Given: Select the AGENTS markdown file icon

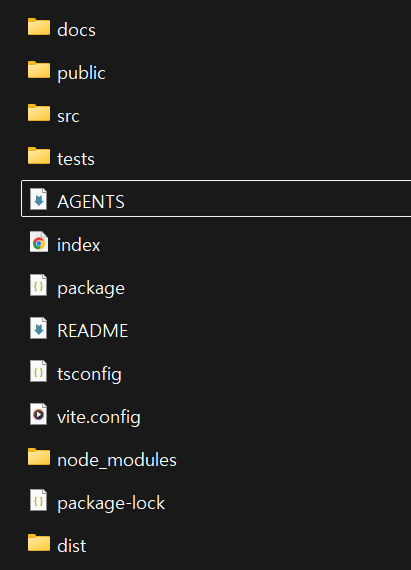Looking at the screenshot, I should [39, 199].
